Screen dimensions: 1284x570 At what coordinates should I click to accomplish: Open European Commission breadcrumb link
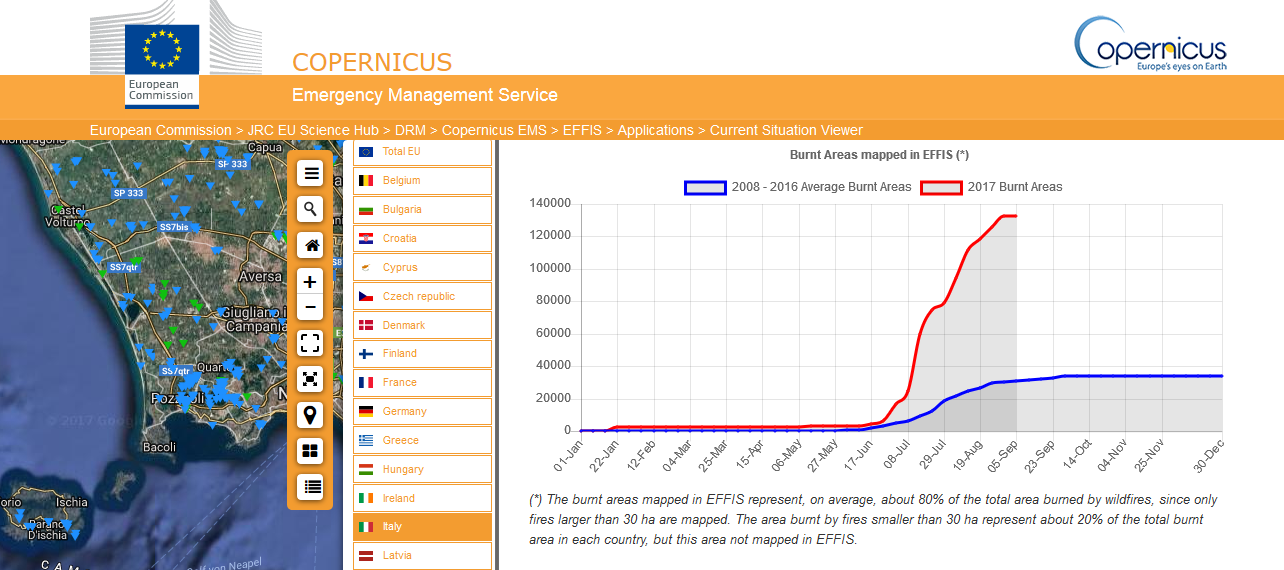click(160, 130)
